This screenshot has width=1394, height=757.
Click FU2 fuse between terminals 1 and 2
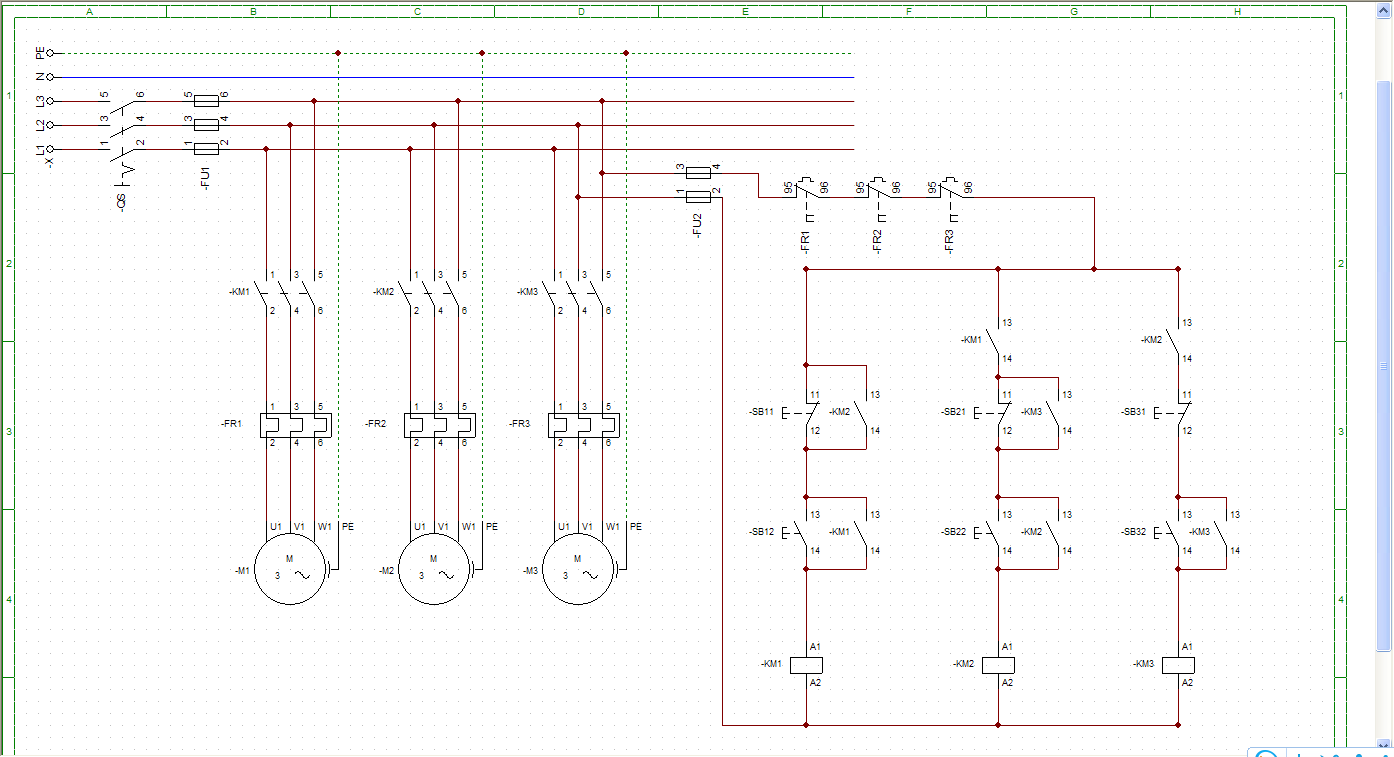click(698, 196)
